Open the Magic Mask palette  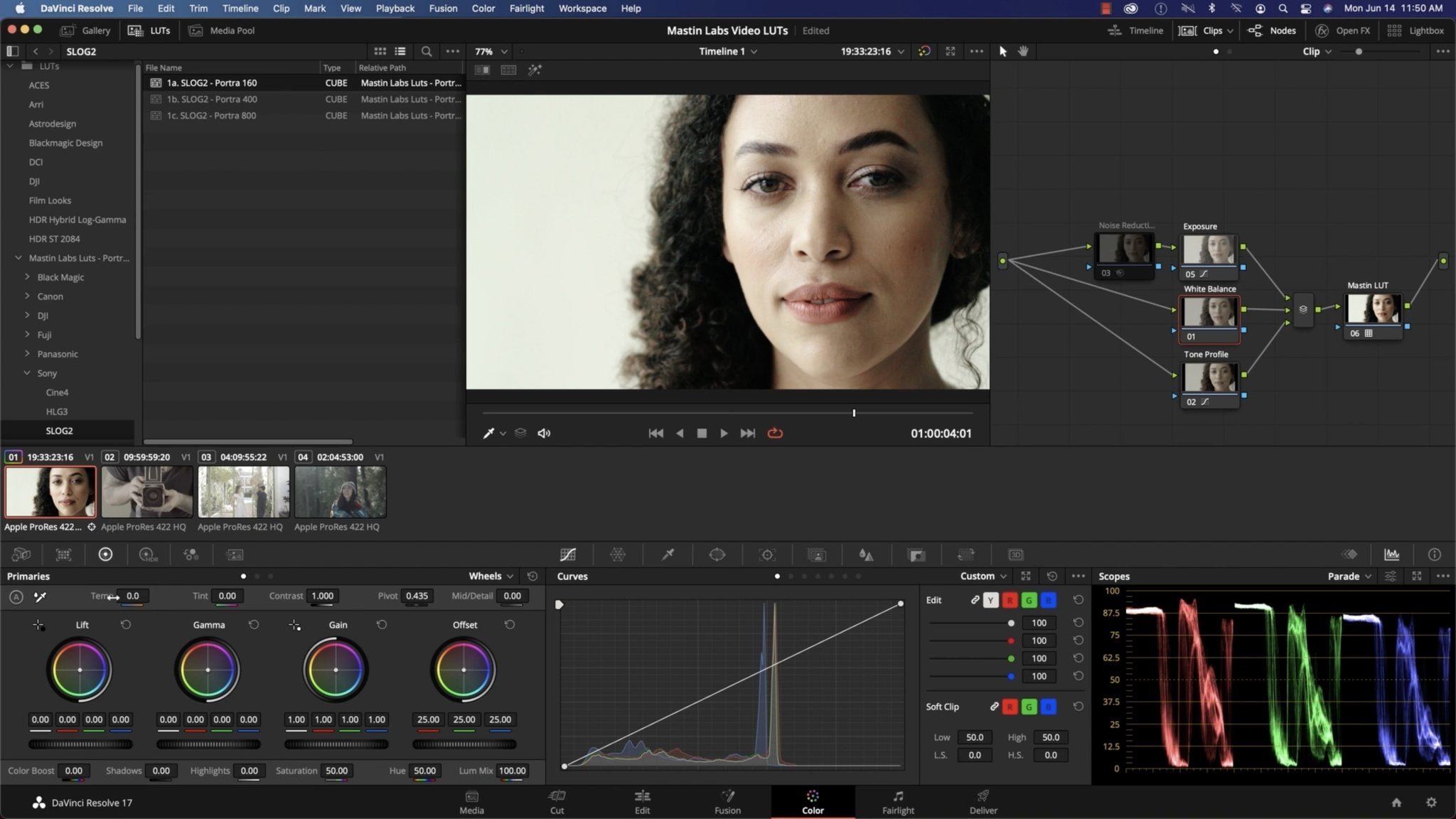(x=817, y=555)
